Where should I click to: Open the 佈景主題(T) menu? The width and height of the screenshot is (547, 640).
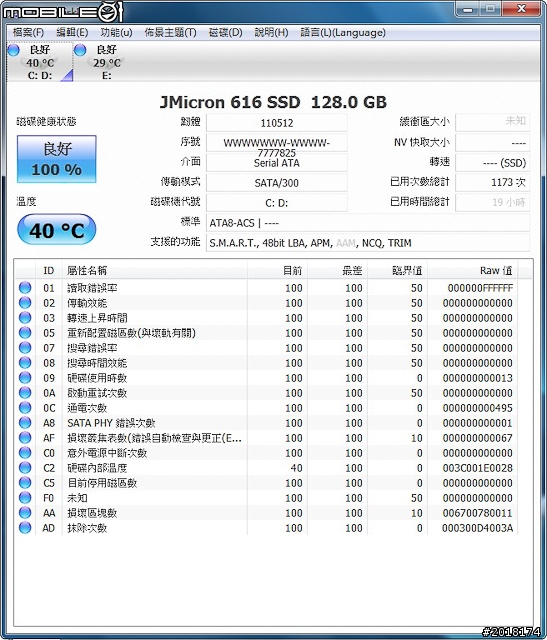[x=171, y=32]
